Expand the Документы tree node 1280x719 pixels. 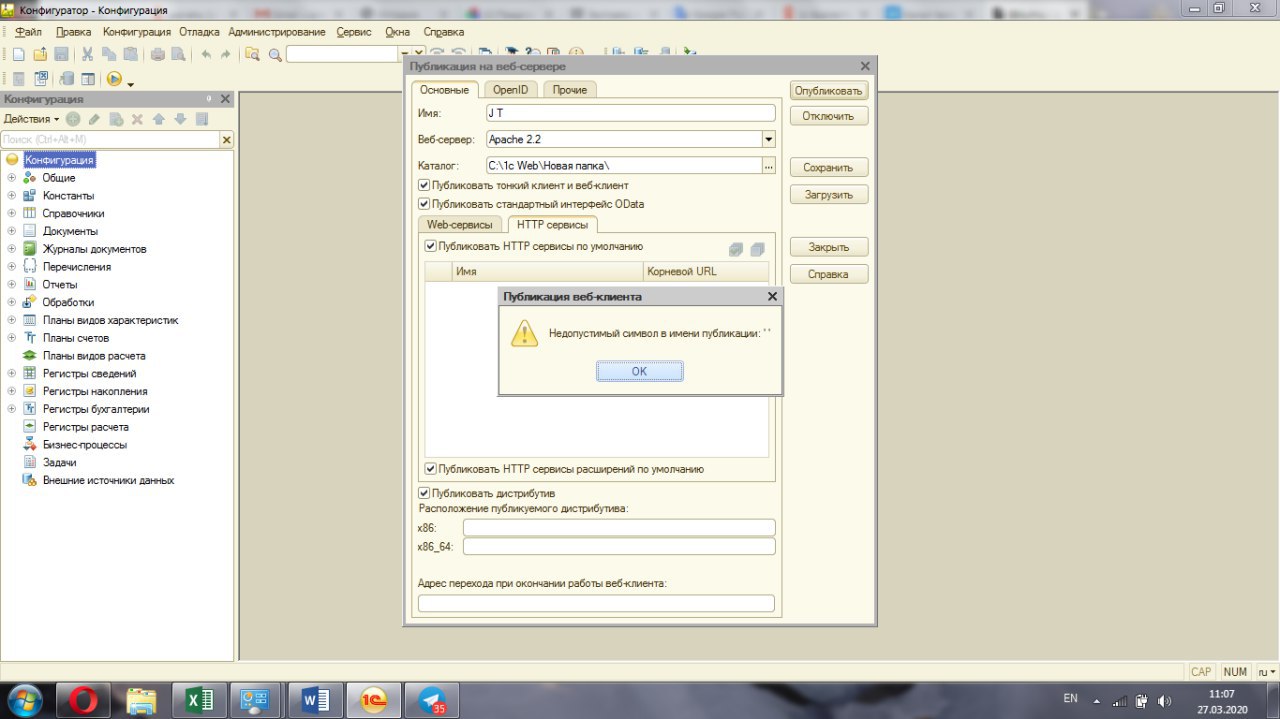[x=12, y=231]
